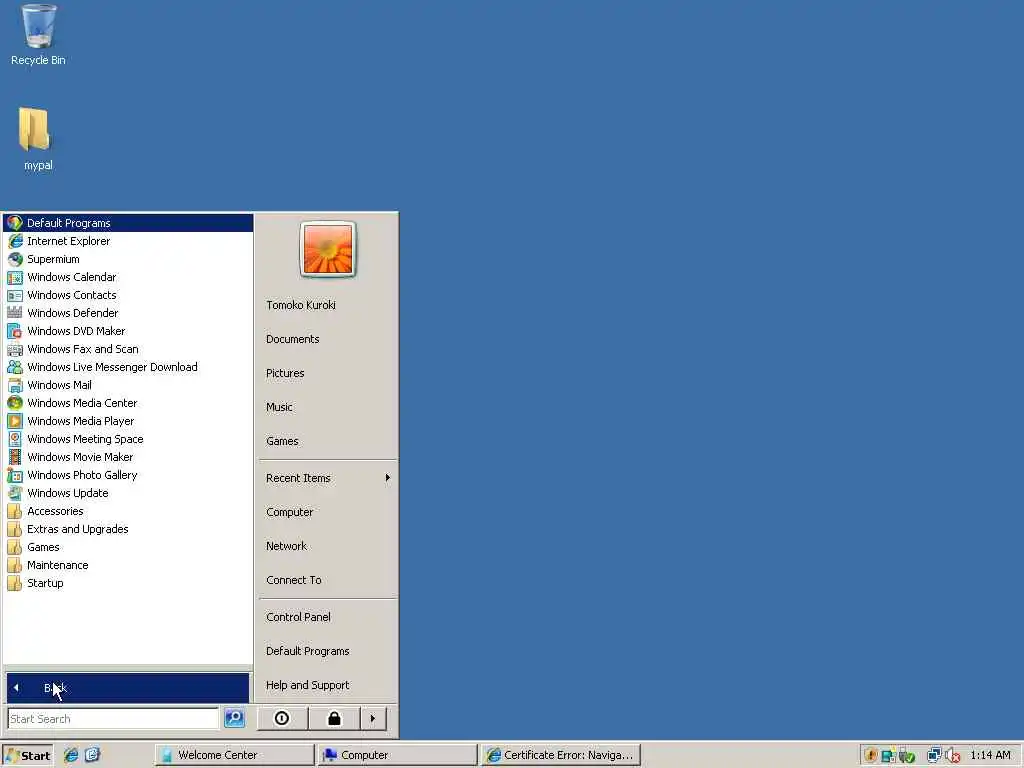
Task: Expand the Recent Items submenu
Action: point(327,478)
